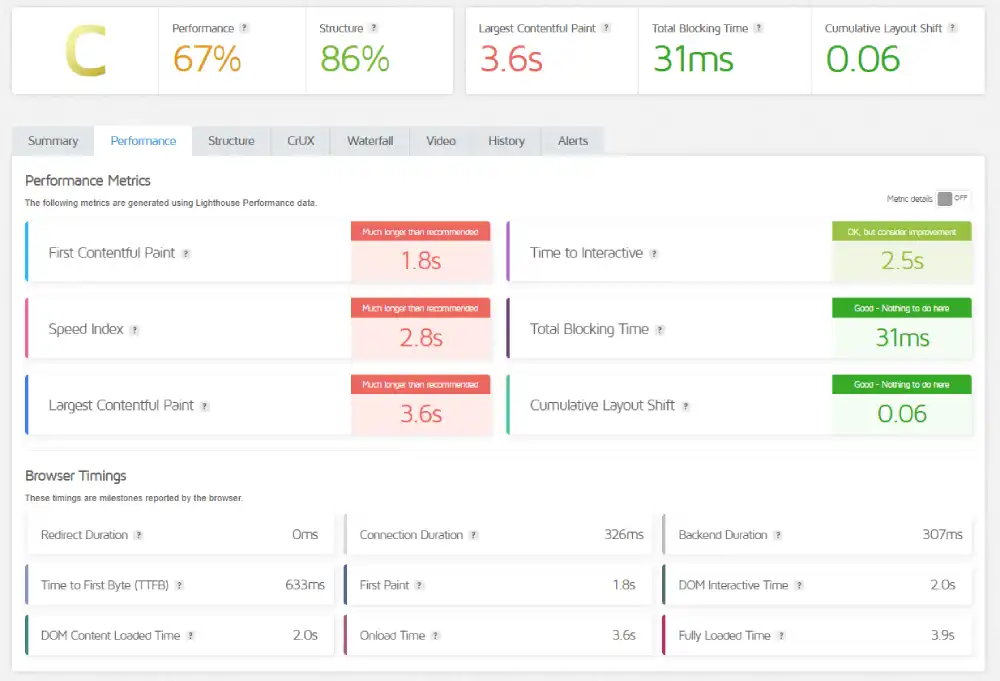Show help for Onload Time
Viewport: 1000px width, 681px height.
coord(436,636)
